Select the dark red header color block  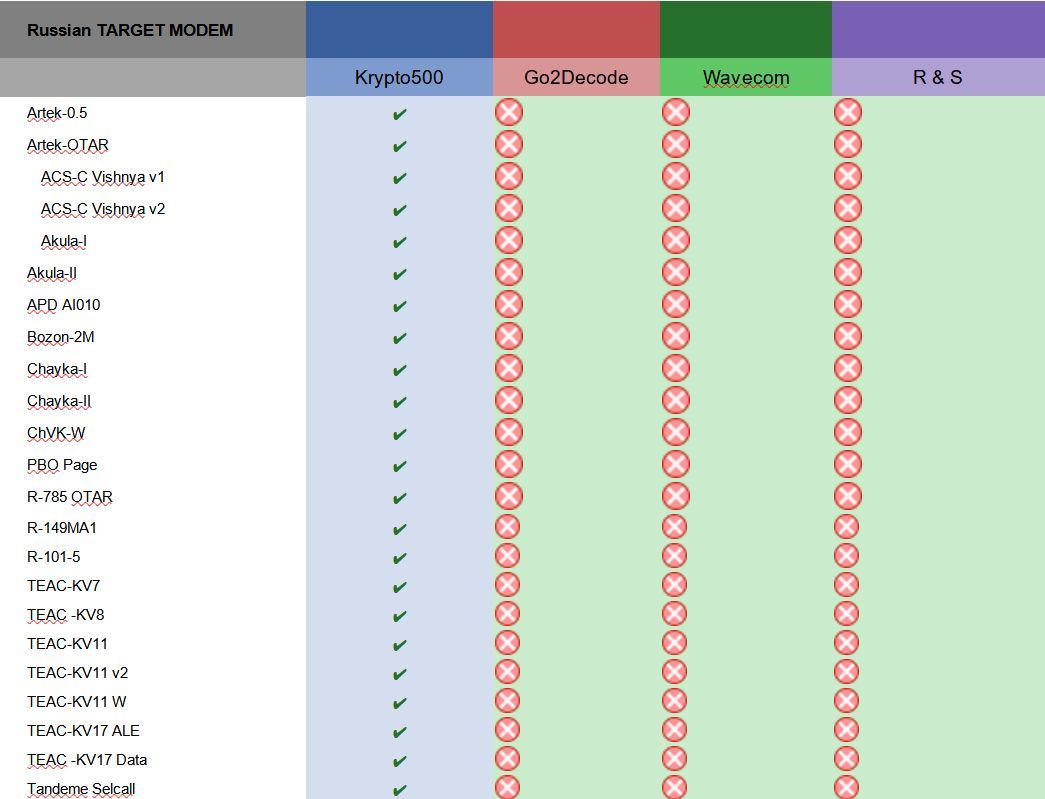576,29
